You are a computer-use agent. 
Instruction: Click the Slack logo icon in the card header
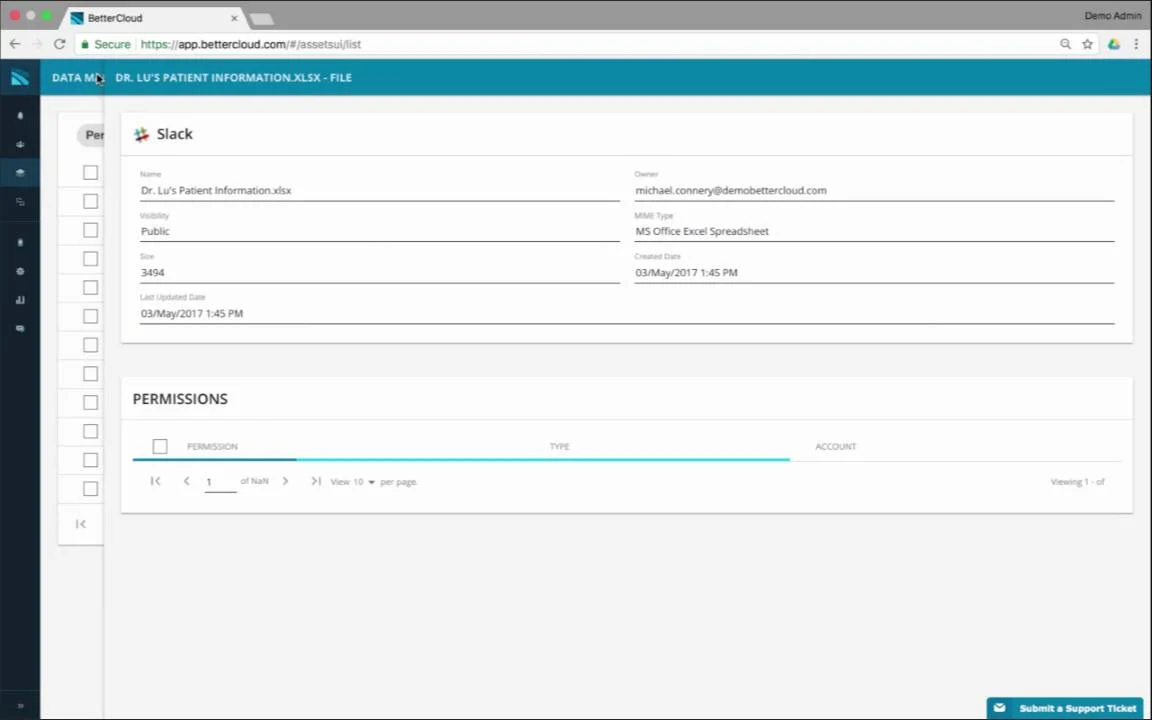point(141,134)
